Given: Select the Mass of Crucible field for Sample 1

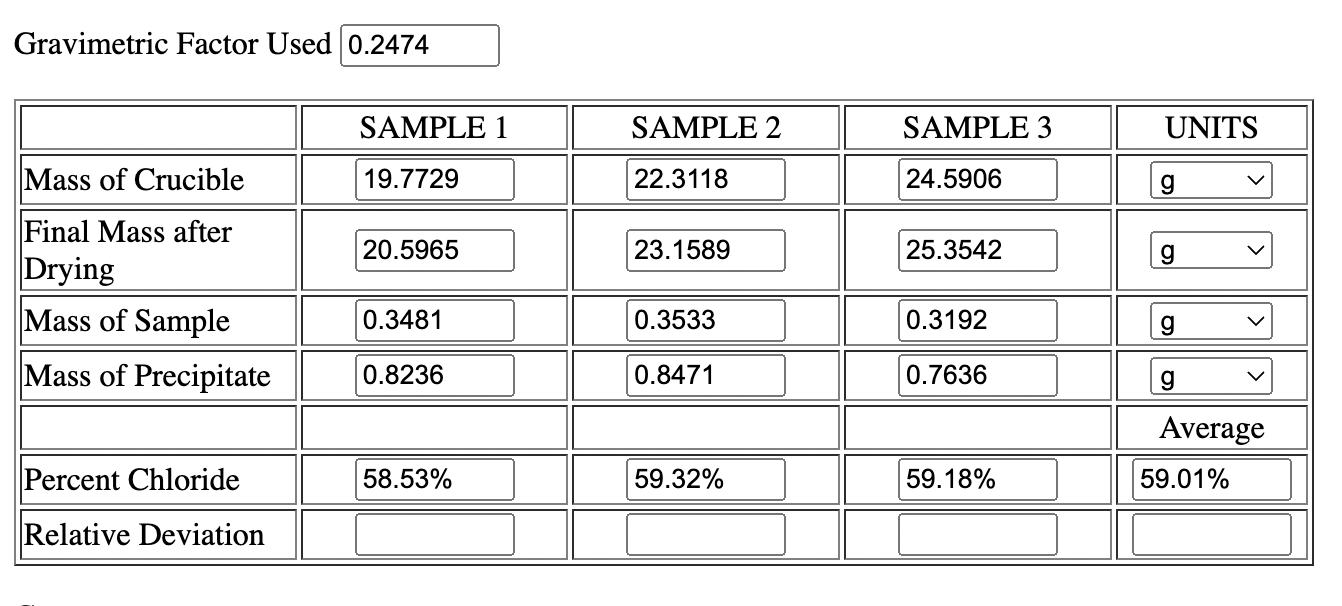Looking at the screenshot, I should [433, 180].
